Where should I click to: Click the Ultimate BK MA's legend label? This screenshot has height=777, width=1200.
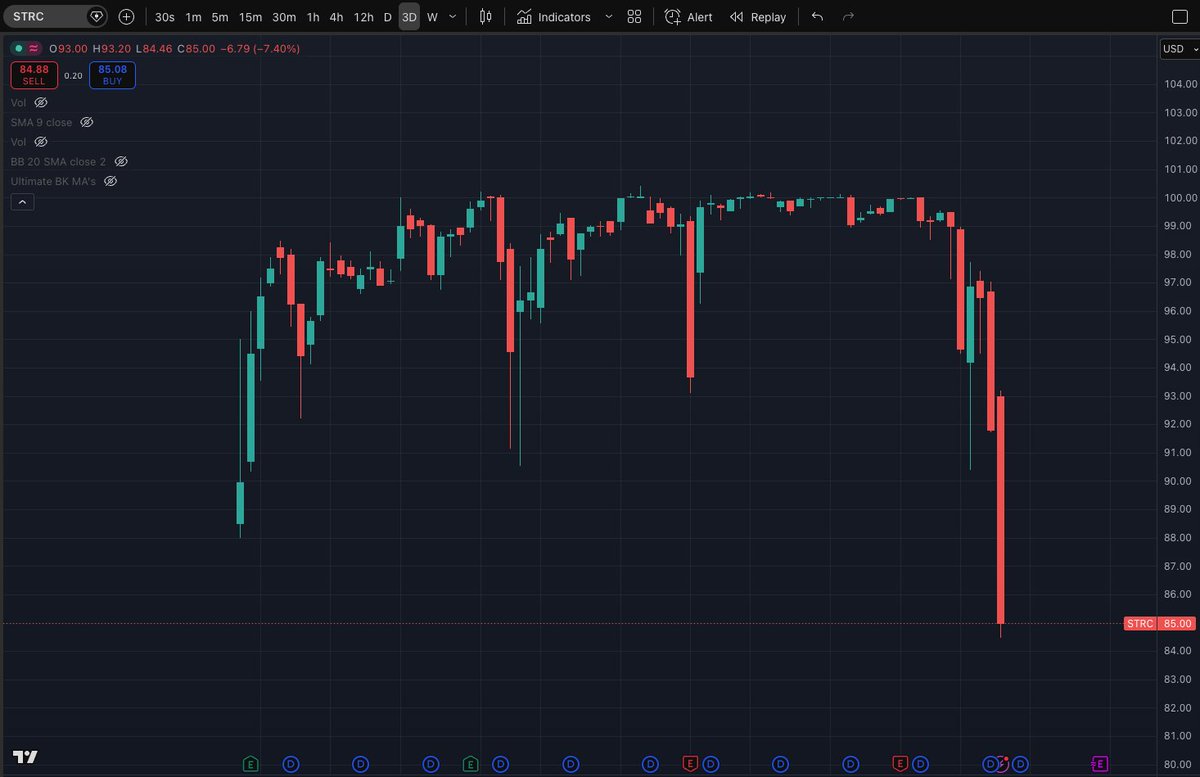(53, 181)
